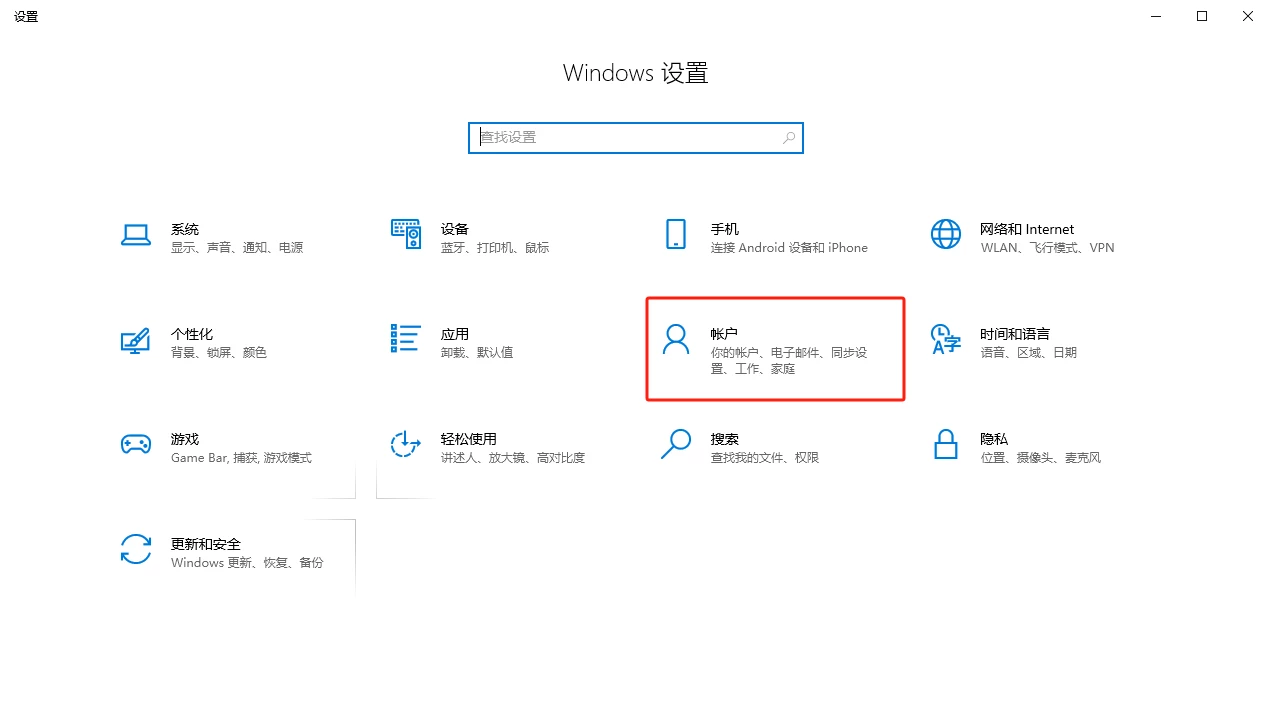Open the 手机 category title
The height and width of the screenshot is (728, 1271).
(x=725, y=229)
